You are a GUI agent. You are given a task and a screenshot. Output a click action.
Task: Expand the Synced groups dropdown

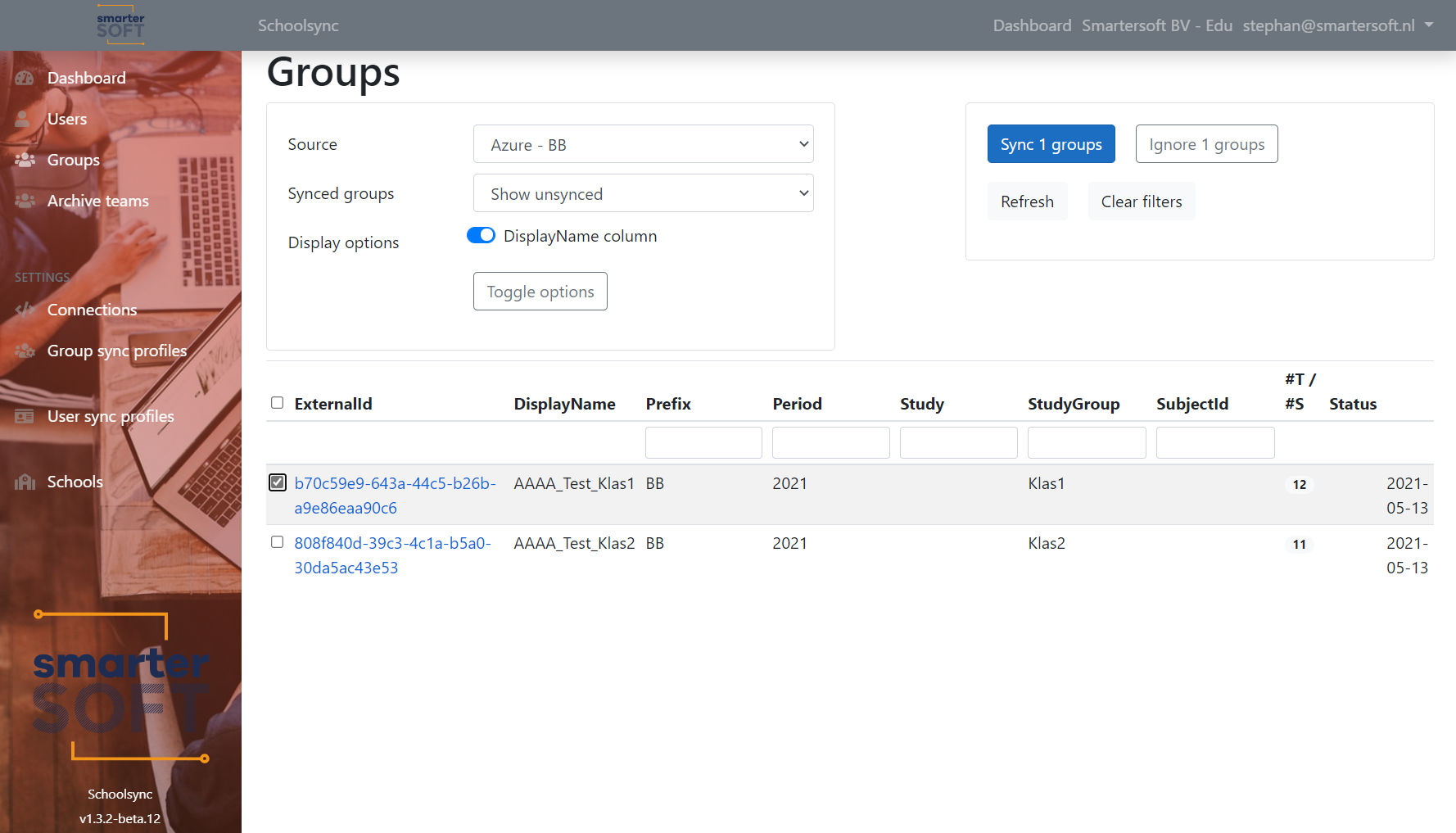(x=643, y=193)
